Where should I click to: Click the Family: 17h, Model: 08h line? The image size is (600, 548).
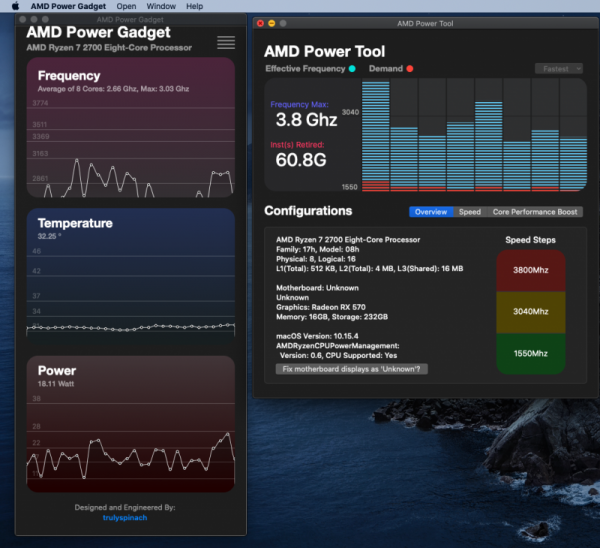(318, 249)
